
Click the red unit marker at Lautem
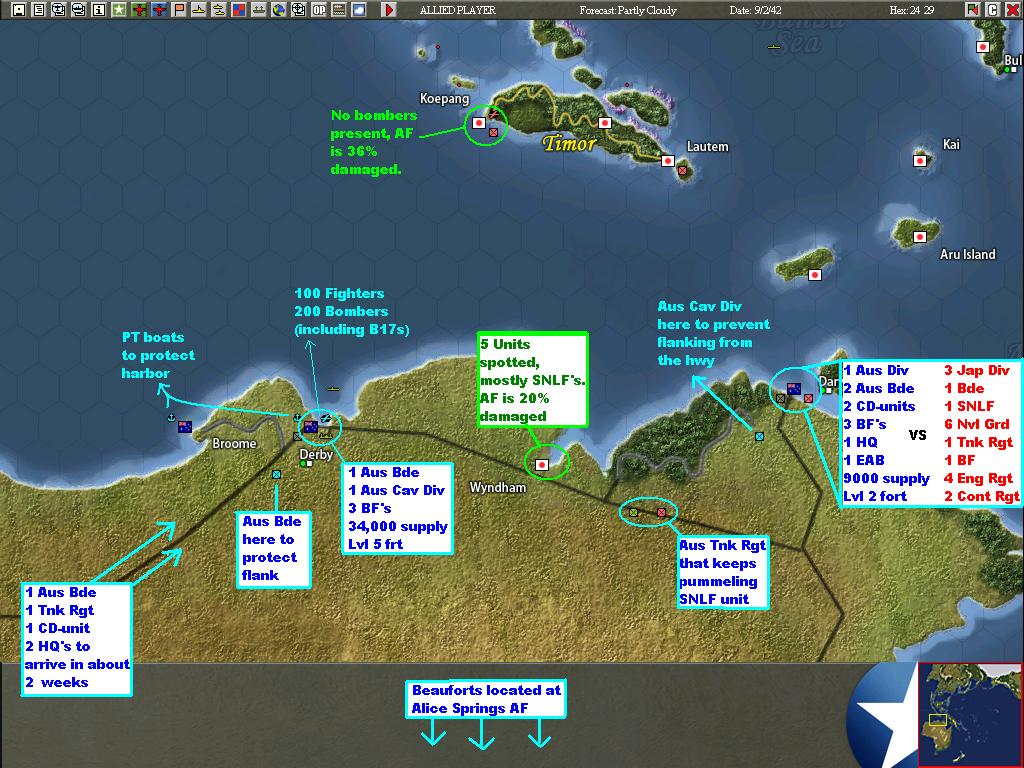(682, 170)
